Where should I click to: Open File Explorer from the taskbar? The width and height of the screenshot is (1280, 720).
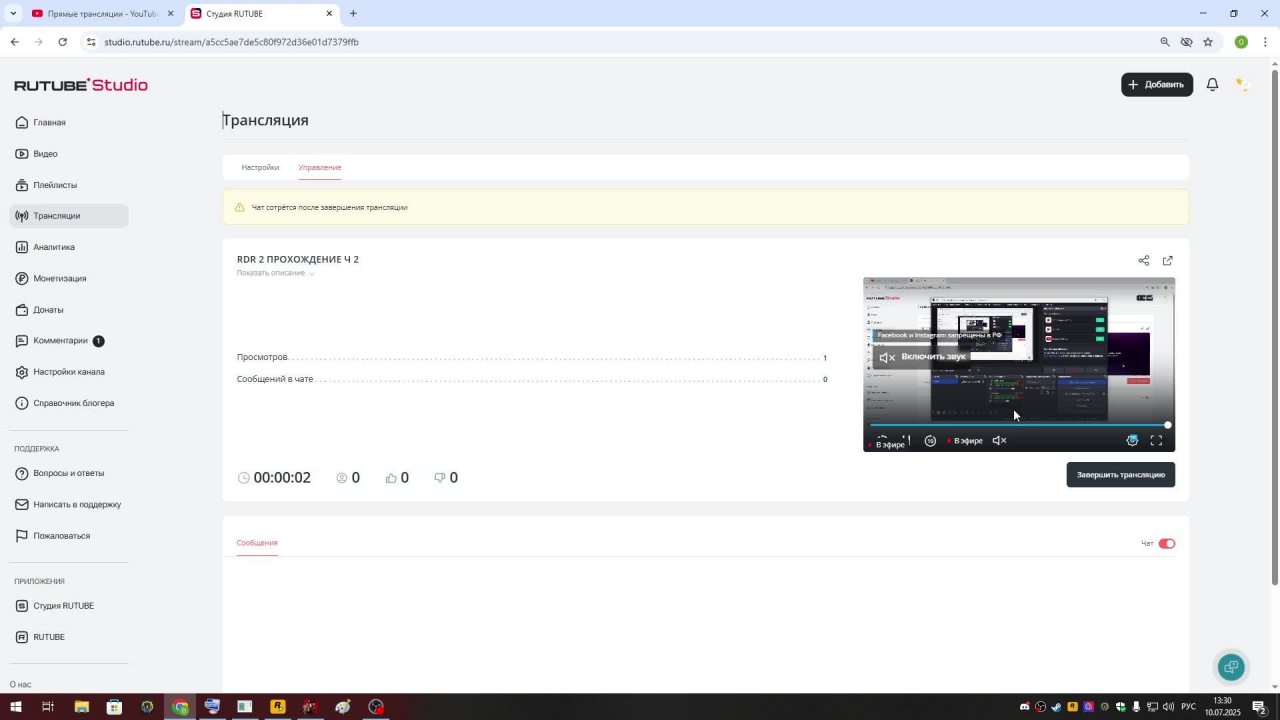pos(81,707)
